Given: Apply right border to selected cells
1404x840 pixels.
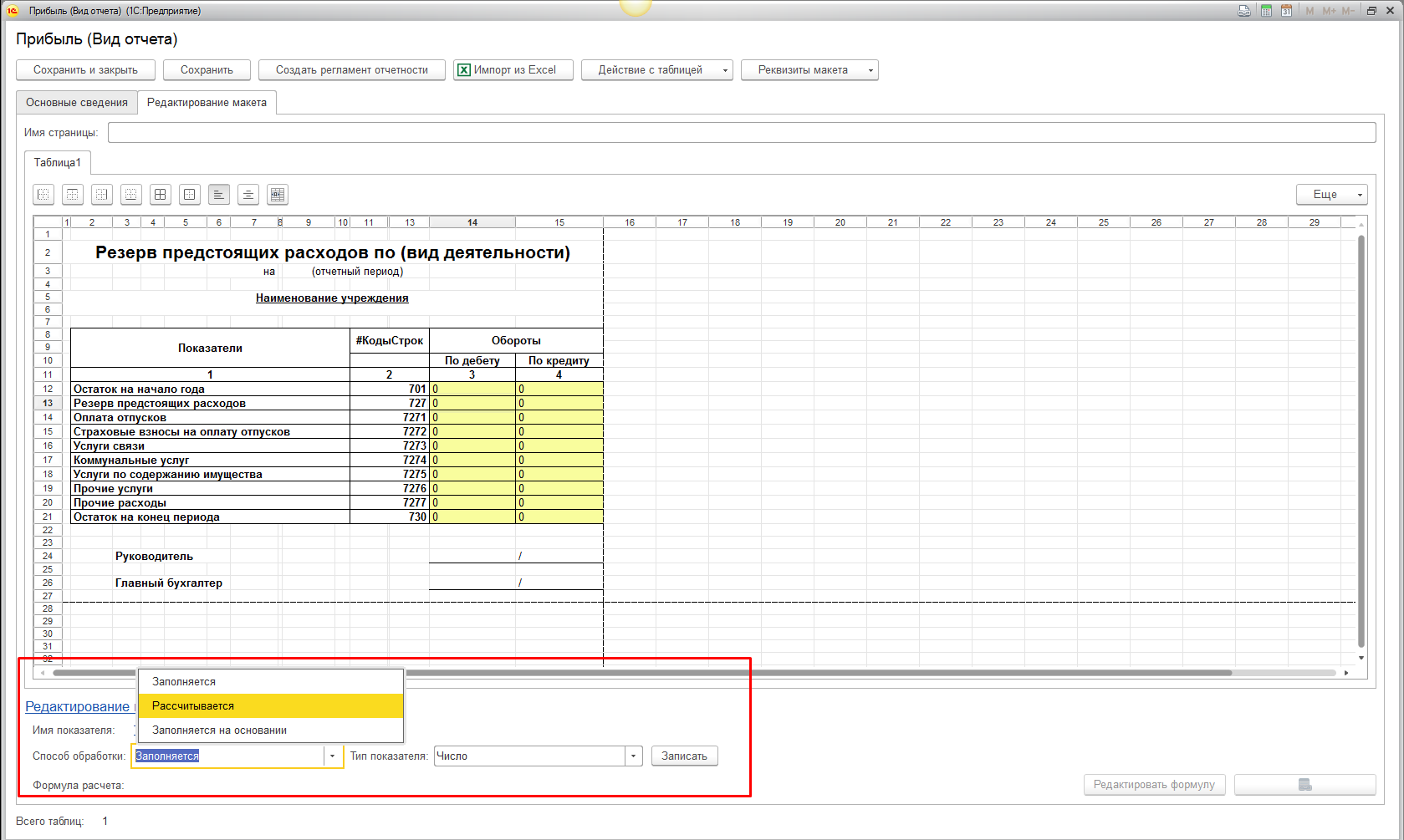Looking at the screenshot, I should click(x=102, y=195).
